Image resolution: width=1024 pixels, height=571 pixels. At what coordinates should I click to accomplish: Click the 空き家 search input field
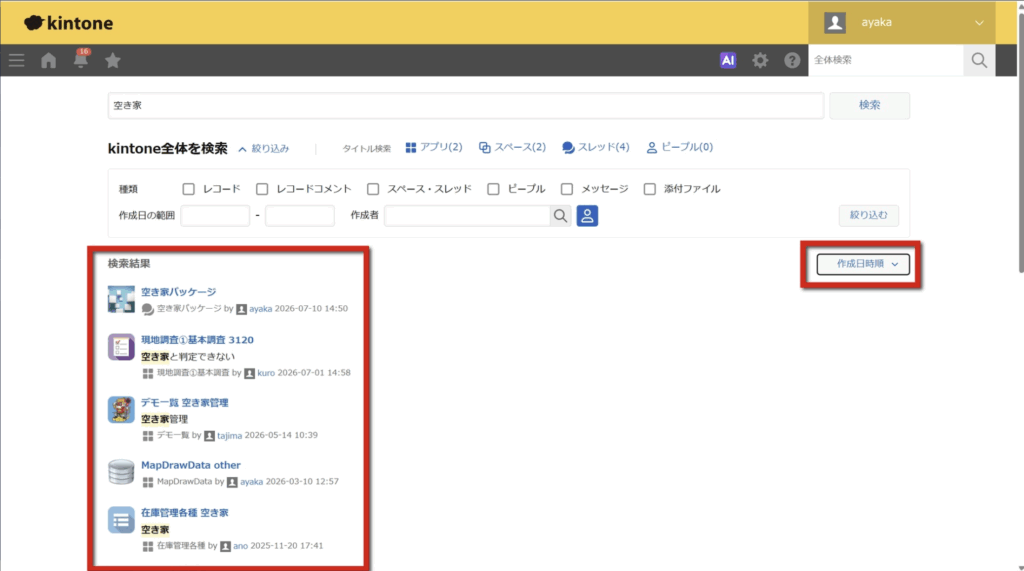pyautogui.click(x=466, y=105)
